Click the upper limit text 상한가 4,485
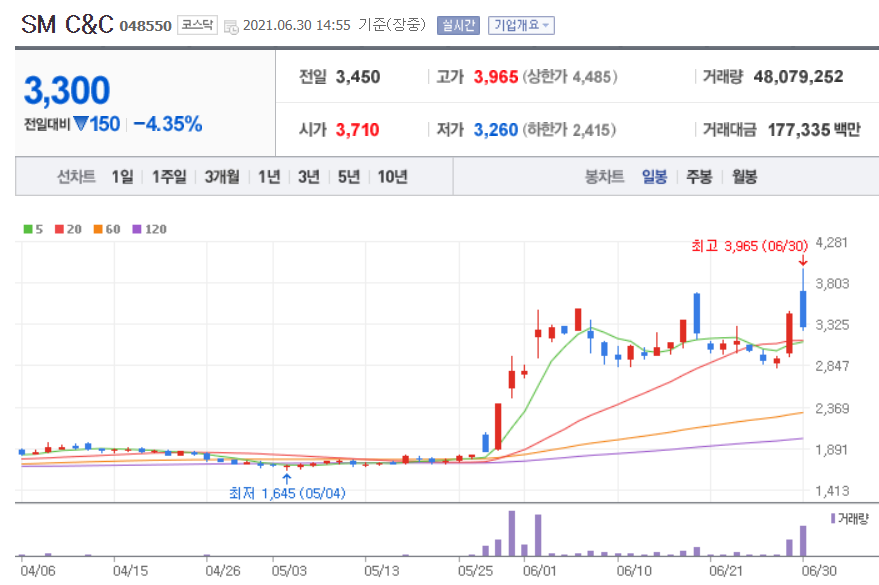Image resolution: width=879 pixels, height=585 pixels. [x=570, y=77]
